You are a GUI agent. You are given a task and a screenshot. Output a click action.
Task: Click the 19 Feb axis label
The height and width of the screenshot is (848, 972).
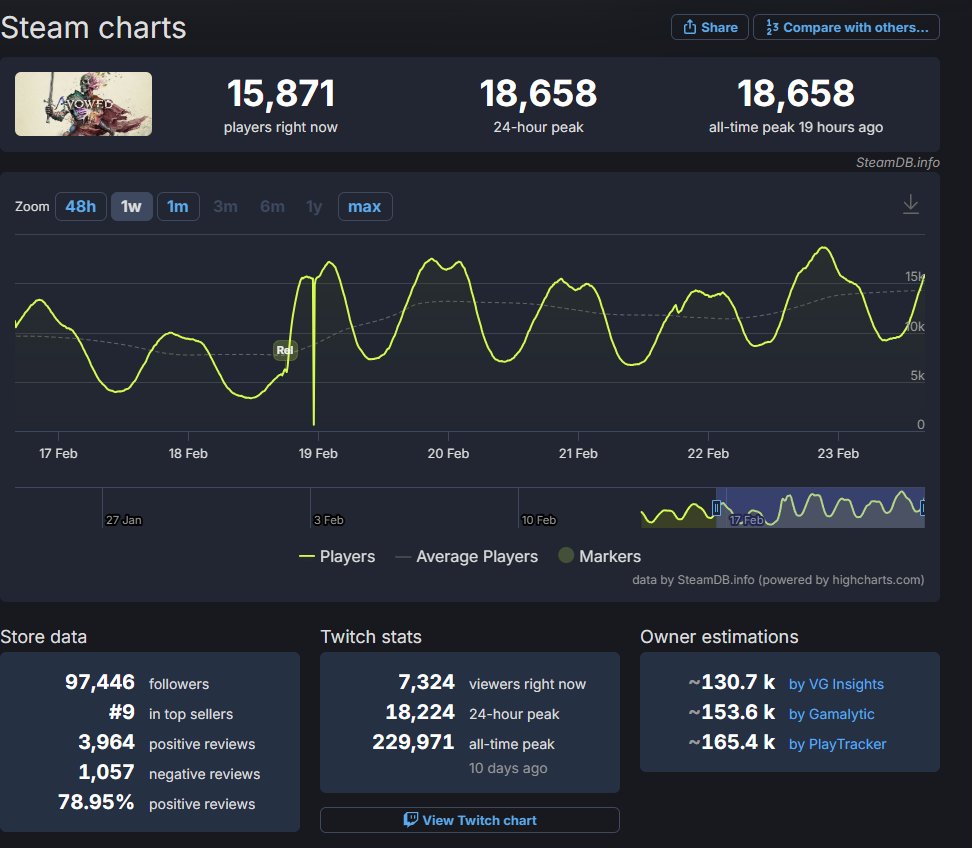click(318, 453)
